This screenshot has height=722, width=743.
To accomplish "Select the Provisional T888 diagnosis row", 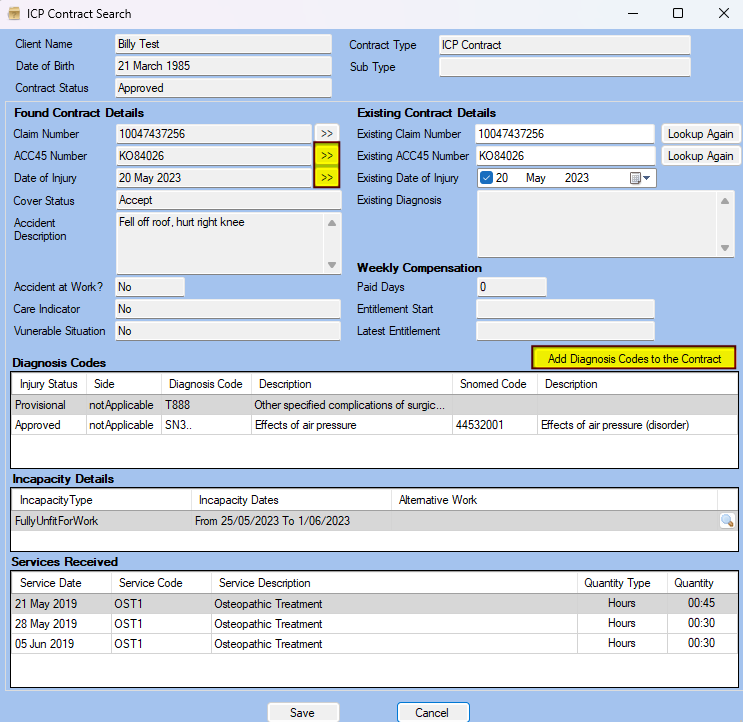I will click(374, 405).
